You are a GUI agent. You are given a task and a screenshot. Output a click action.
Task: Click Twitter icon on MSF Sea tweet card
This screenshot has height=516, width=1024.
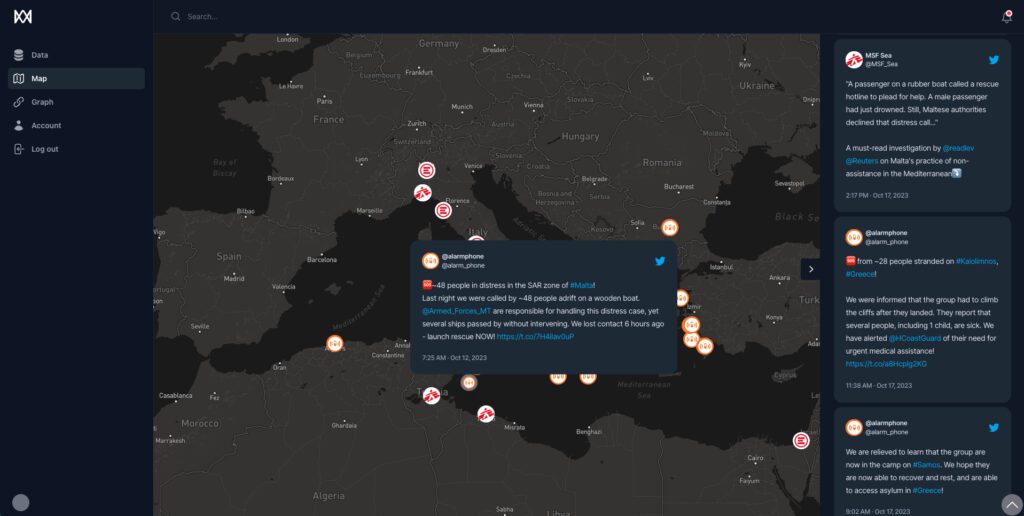coord(993,60)
